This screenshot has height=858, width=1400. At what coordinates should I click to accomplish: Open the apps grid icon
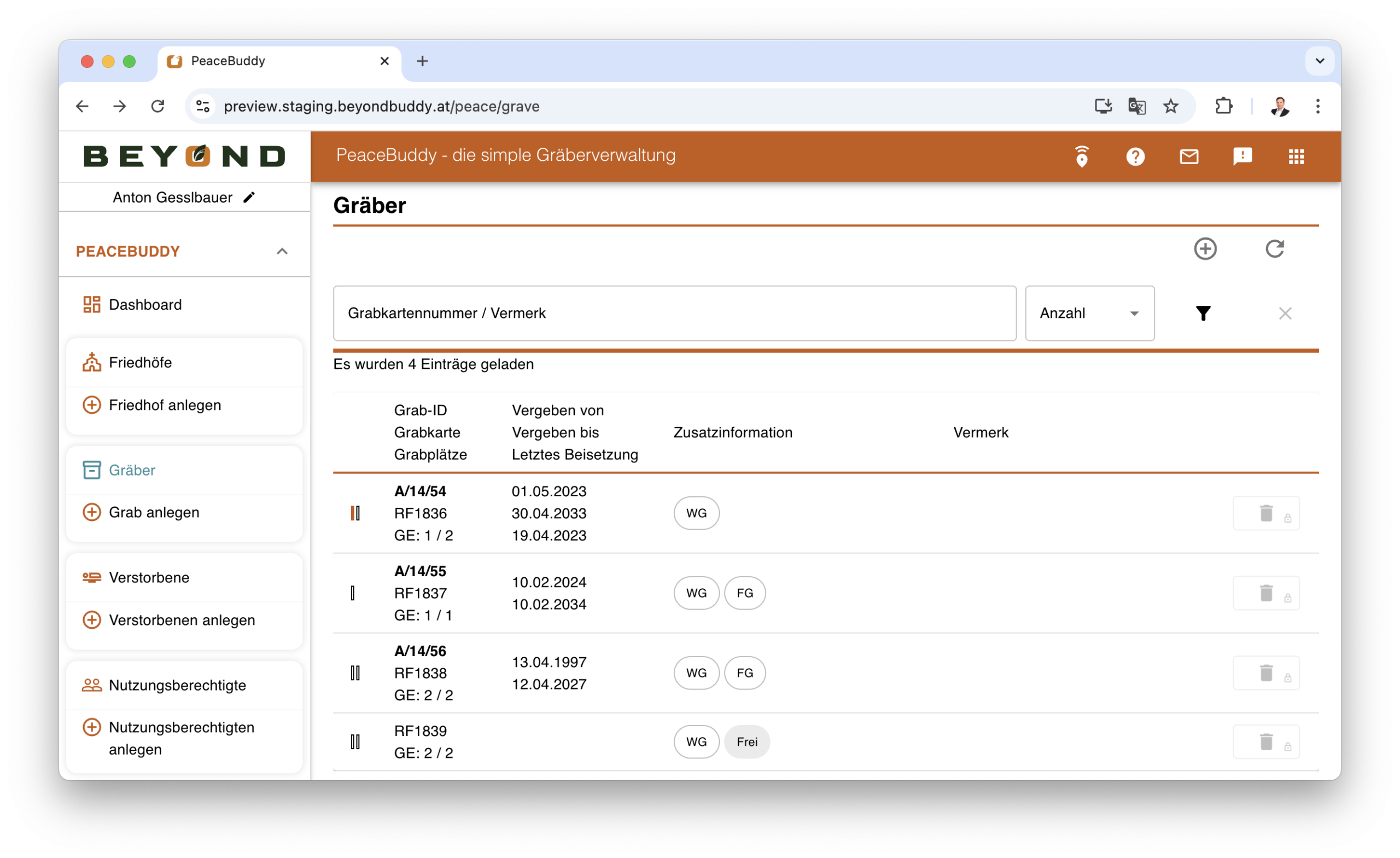(x=1296, y=156)
